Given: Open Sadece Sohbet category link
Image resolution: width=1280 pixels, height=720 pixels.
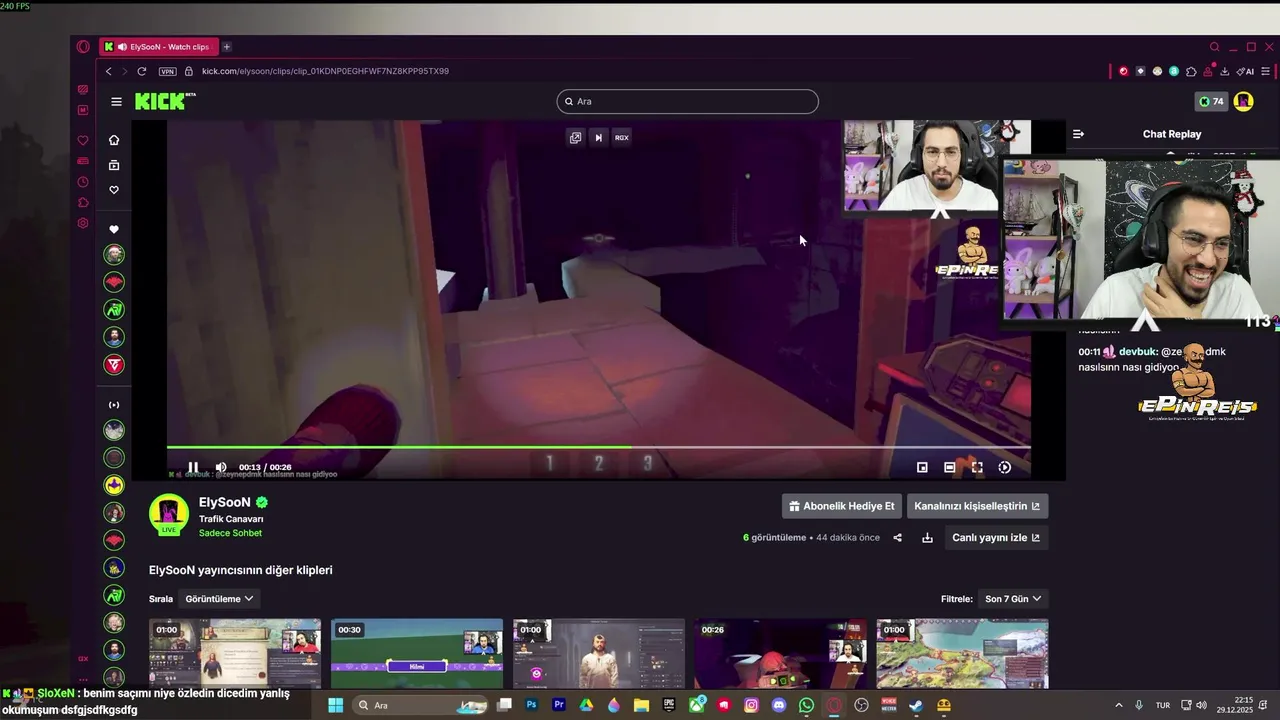Looking at the screenshot, I should (230, 533).
